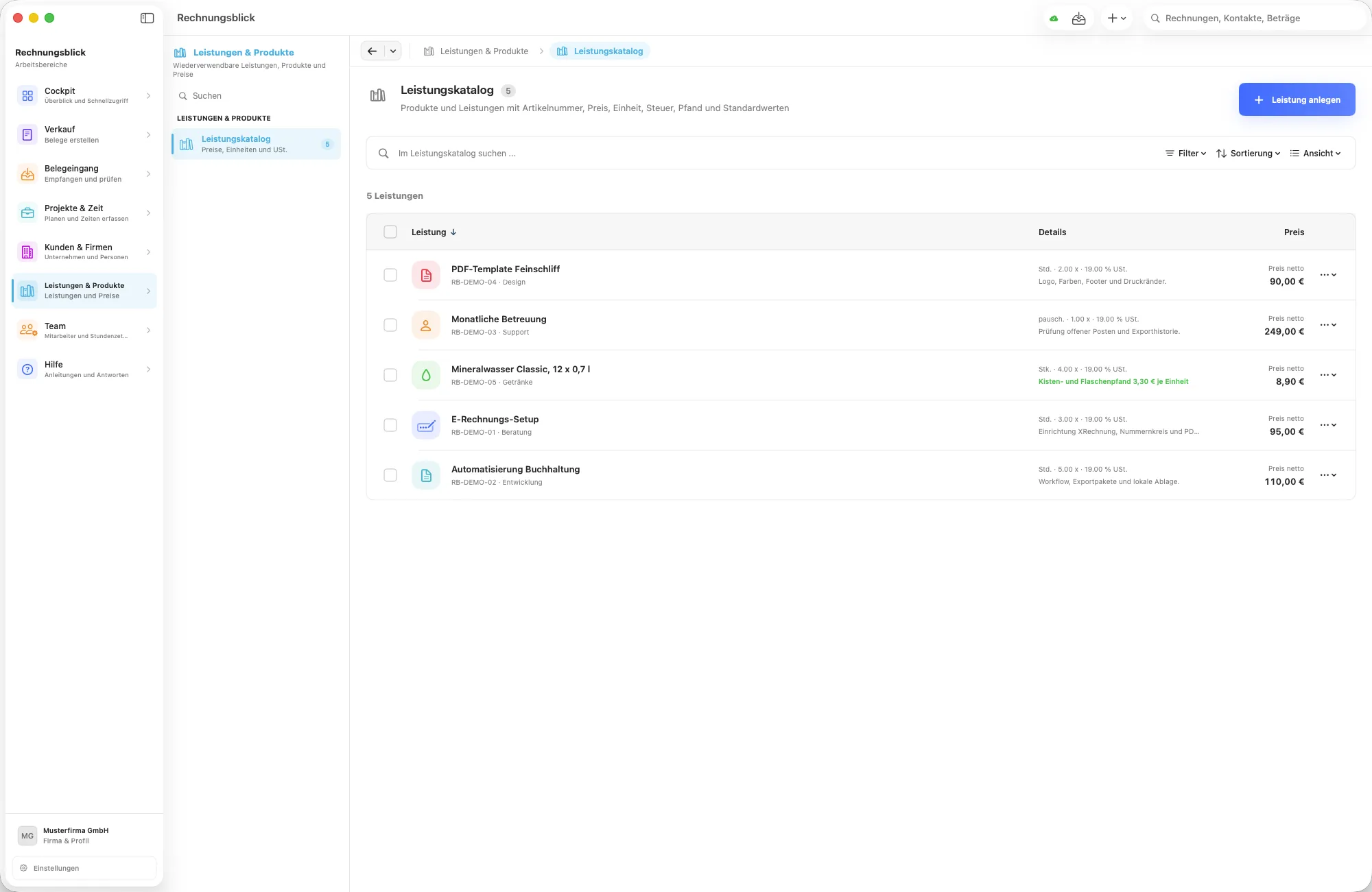Screen dimensions: 1372x892
Task: Open the Projekte & Zeit briefcase icon
Action: coord(27,213)
